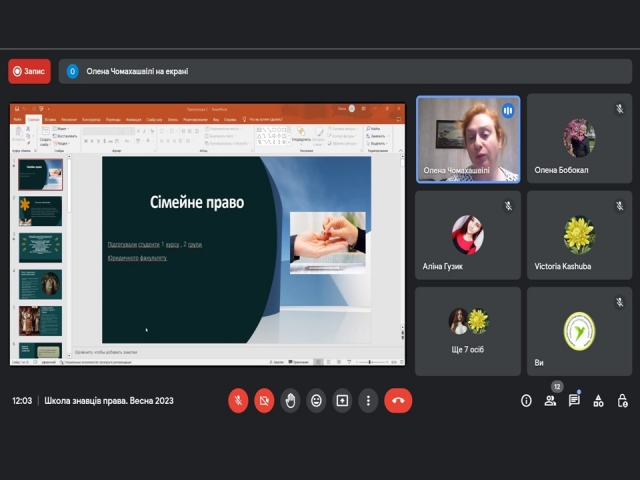Select Victoria Kashuba participant tile
This screenshot has height=480, width=640.
(580, 235)
